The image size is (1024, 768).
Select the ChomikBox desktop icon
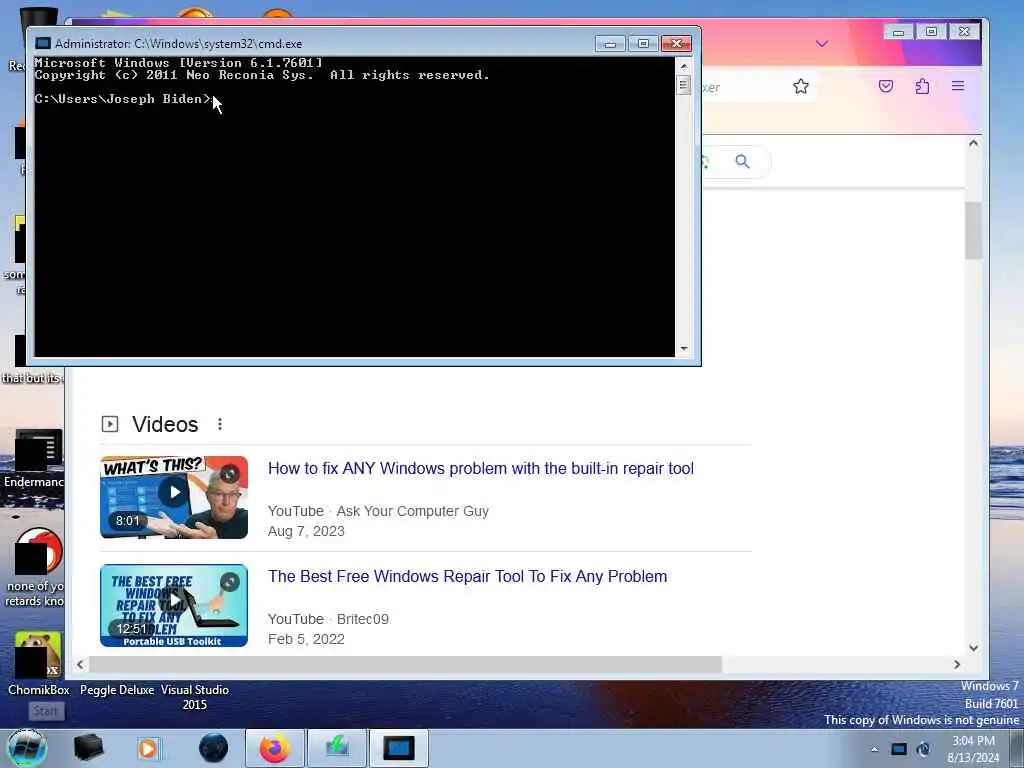point(39,664)
